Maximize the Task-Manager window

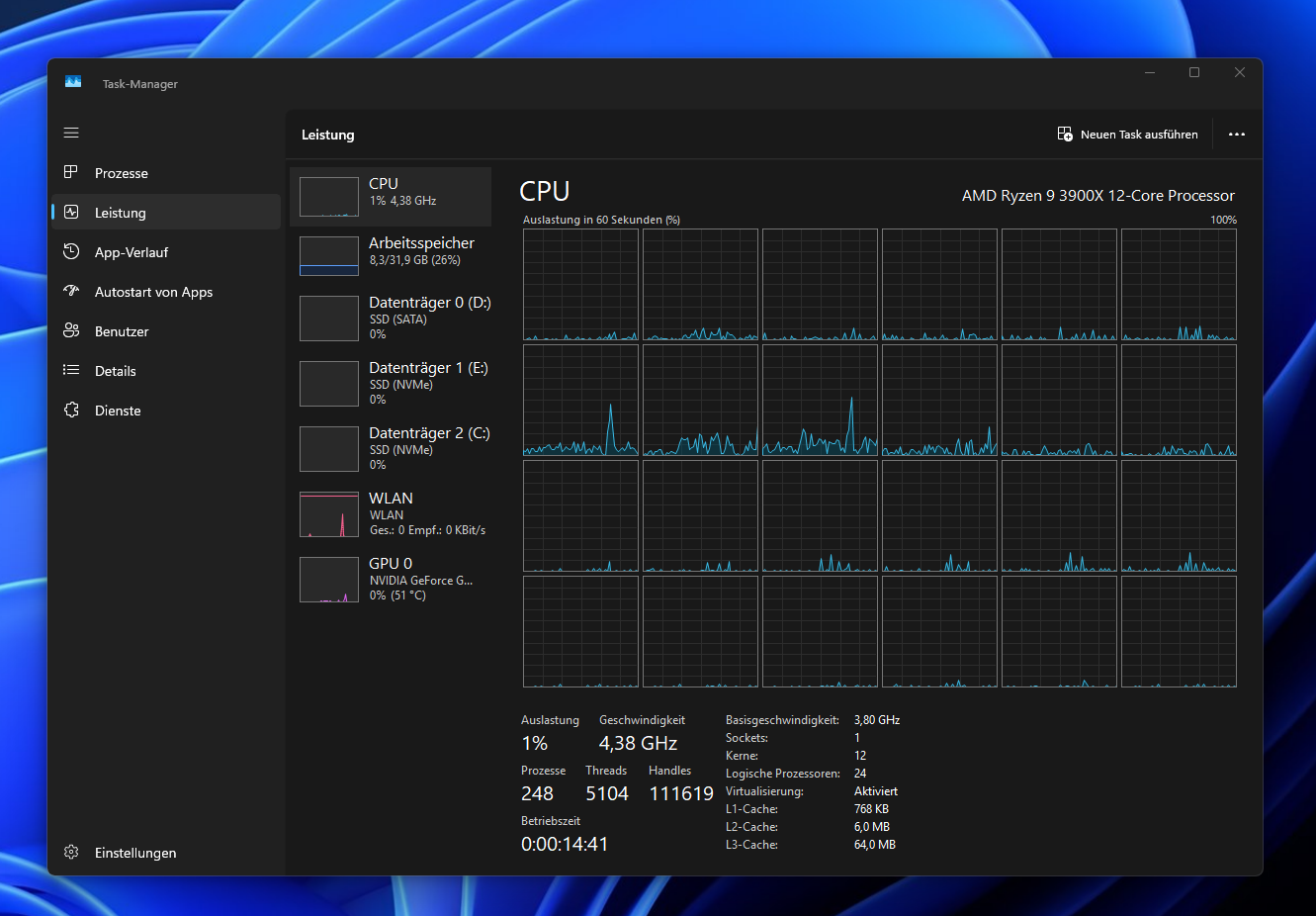click(1194, 72)
